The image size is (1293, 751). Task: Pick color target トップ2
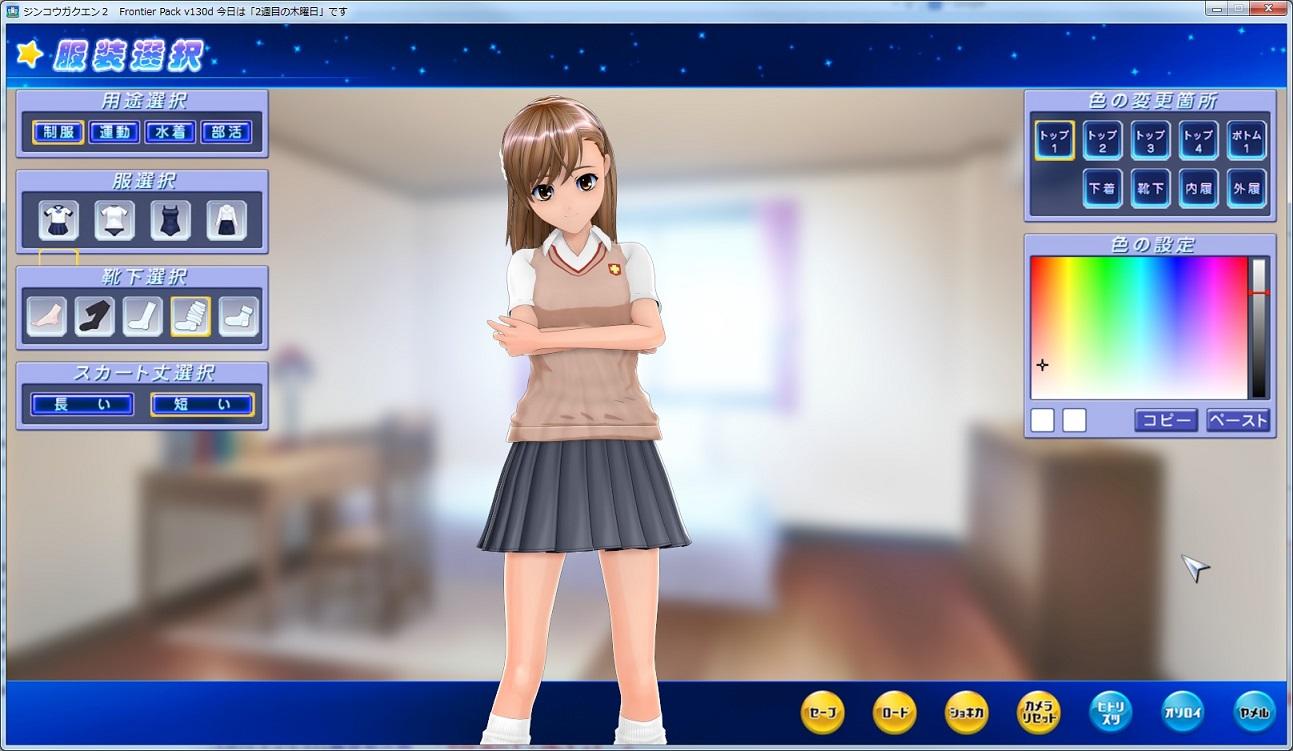(1102, 140)
